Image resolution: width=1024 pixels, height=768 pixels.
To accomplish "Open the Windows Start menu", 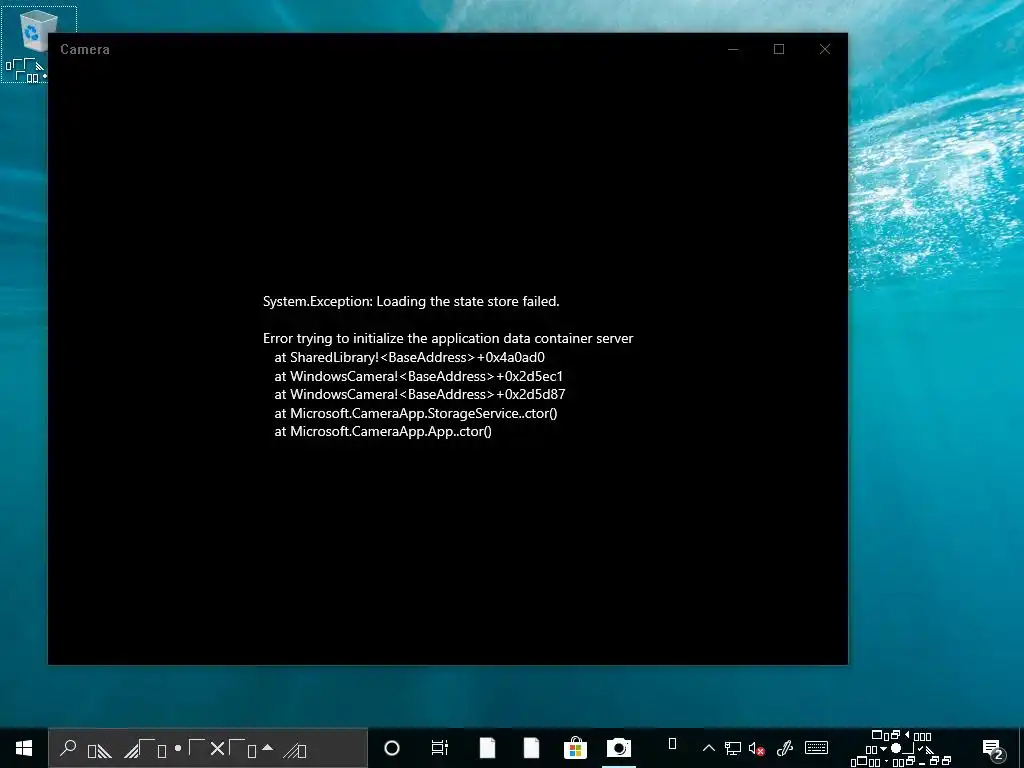I will (24, 748).
